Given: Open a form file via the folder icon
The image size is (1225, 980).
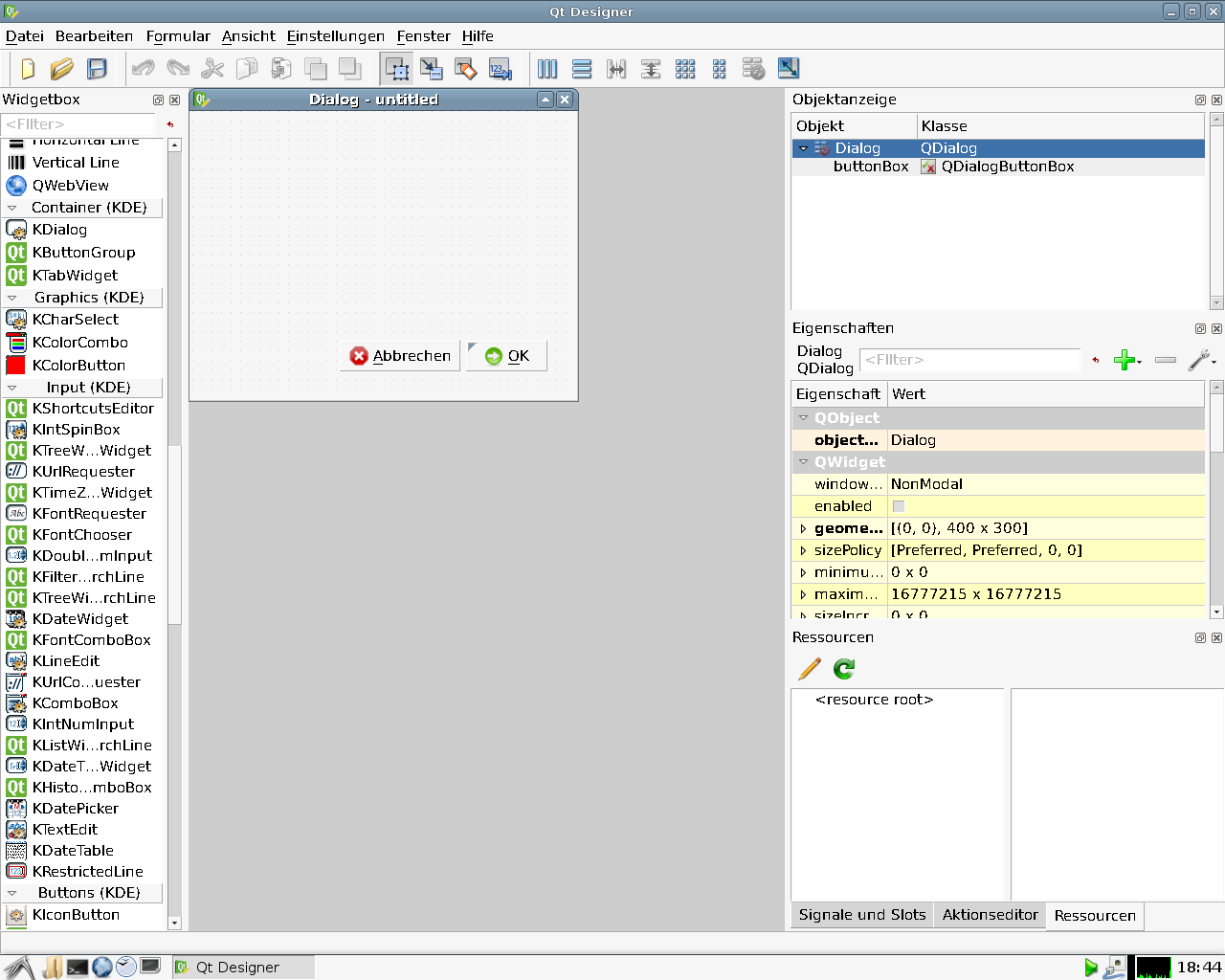Looking at the screenshot, I should click(x=62, y=69).
